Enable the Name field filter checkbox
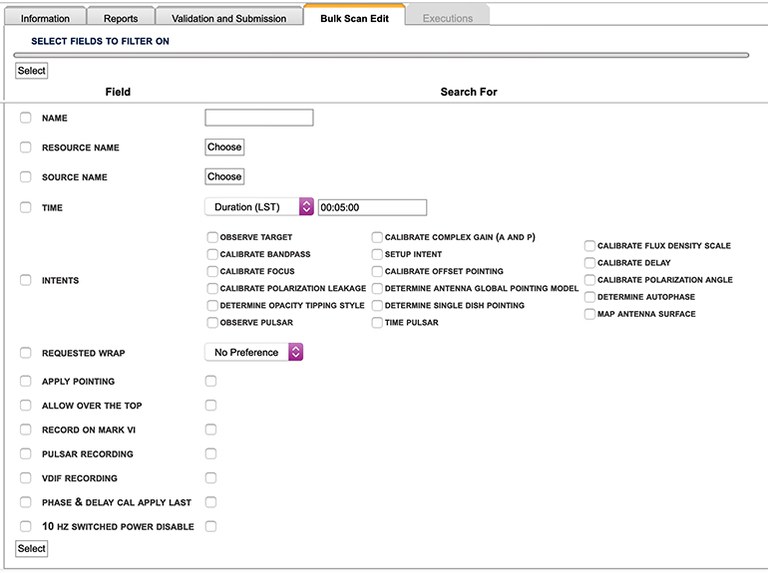The image size is (768, 573). tap(26, 118)
